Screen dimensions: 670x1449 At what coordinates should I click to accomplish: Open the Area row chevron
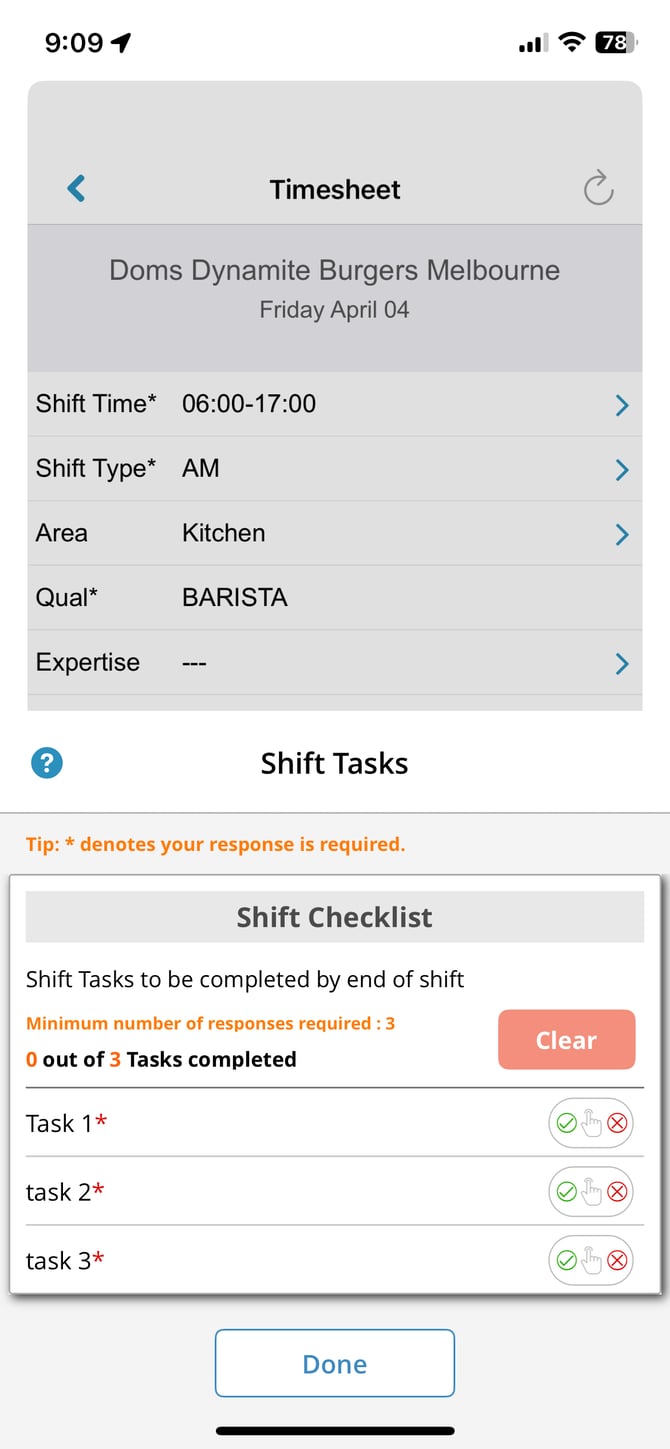[621, 534]
